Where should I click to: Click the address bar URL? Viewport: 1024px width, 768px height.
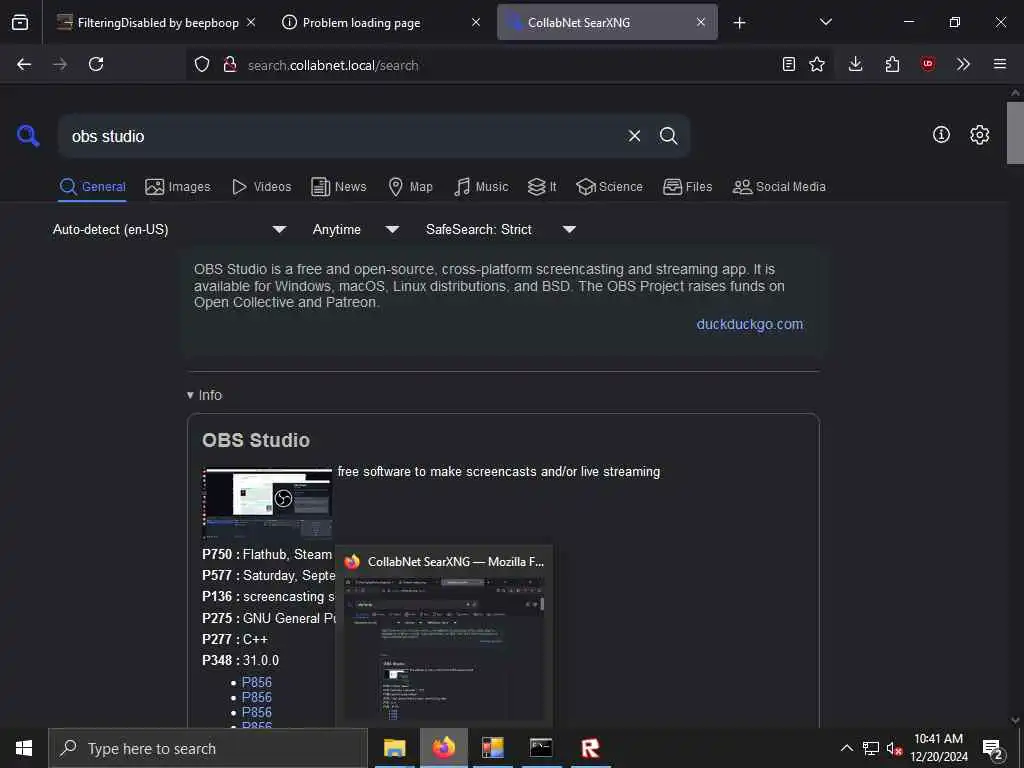333,65
